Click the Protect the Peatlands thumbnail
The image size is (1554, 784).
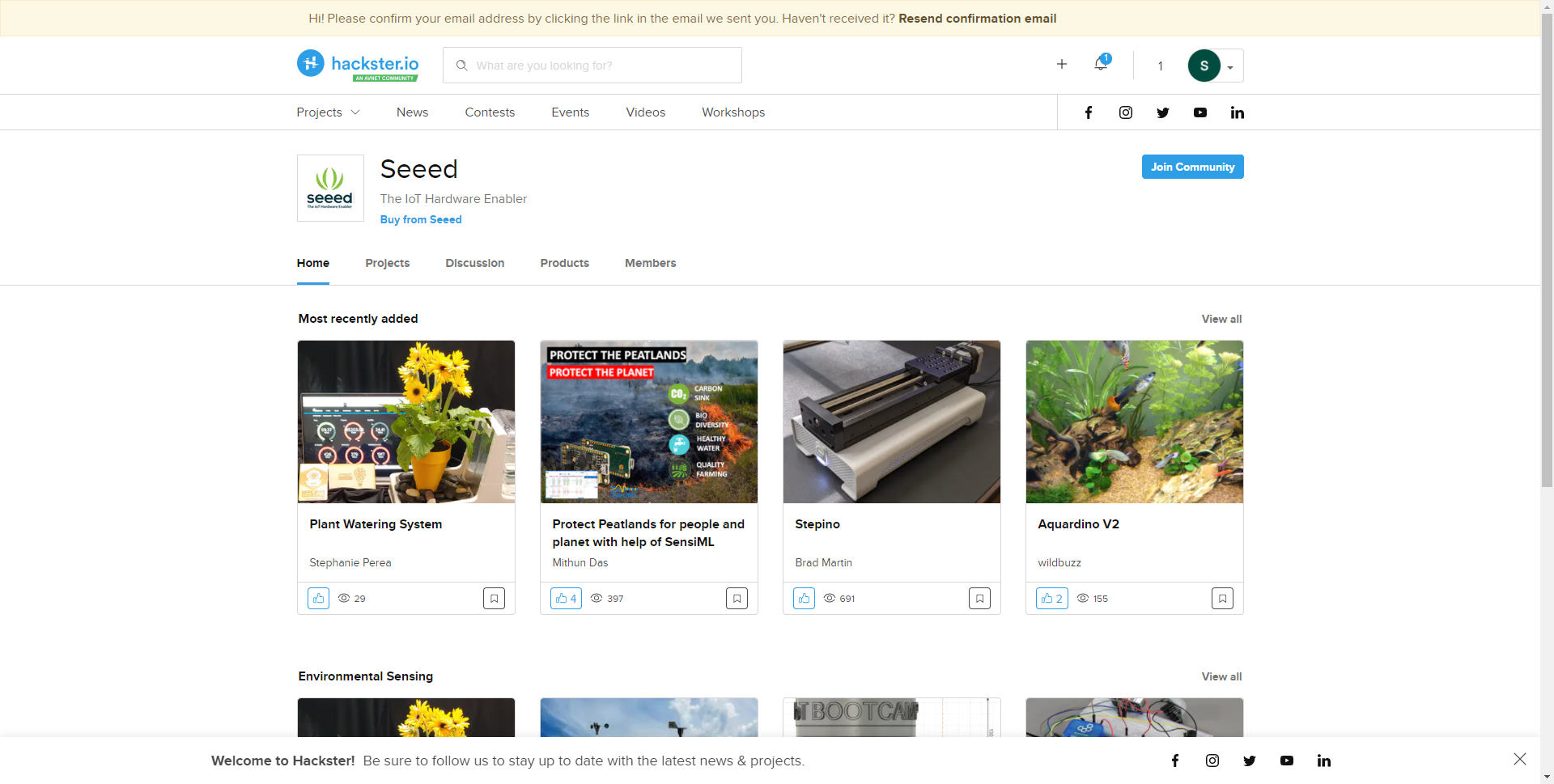[649, 422]
